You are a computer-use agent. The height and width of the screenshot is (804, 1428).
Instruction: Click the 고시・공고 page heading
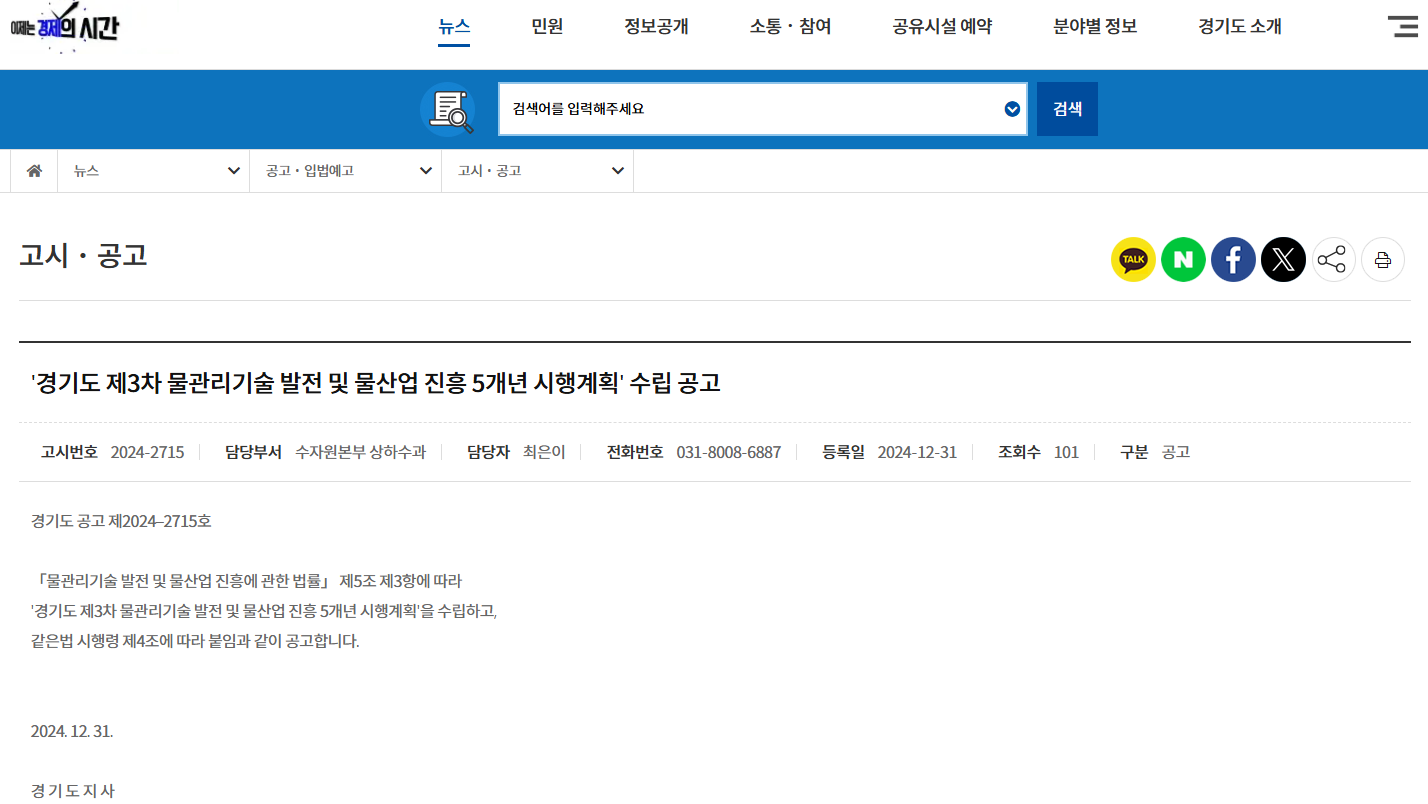click(x=83, y=255)
